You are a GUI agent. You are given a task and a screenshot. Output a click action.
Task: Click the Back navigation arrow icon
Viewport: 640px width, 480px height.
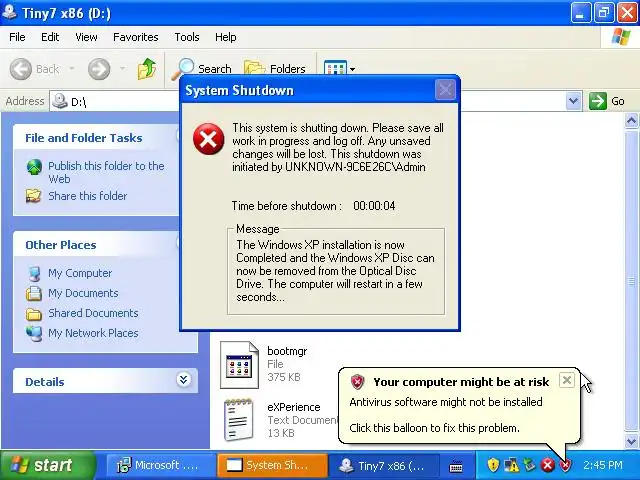20,69
